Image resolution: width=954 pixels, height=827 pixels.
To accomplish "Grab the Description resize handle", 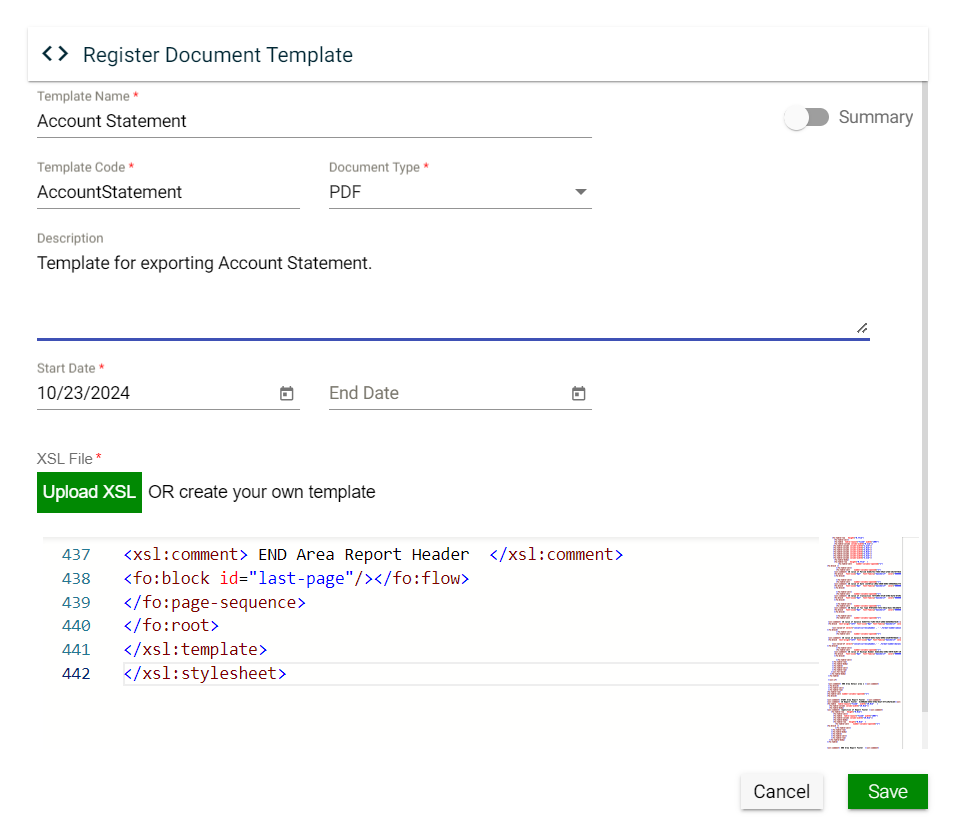I will pyautogui.click(x=861, y=327).
